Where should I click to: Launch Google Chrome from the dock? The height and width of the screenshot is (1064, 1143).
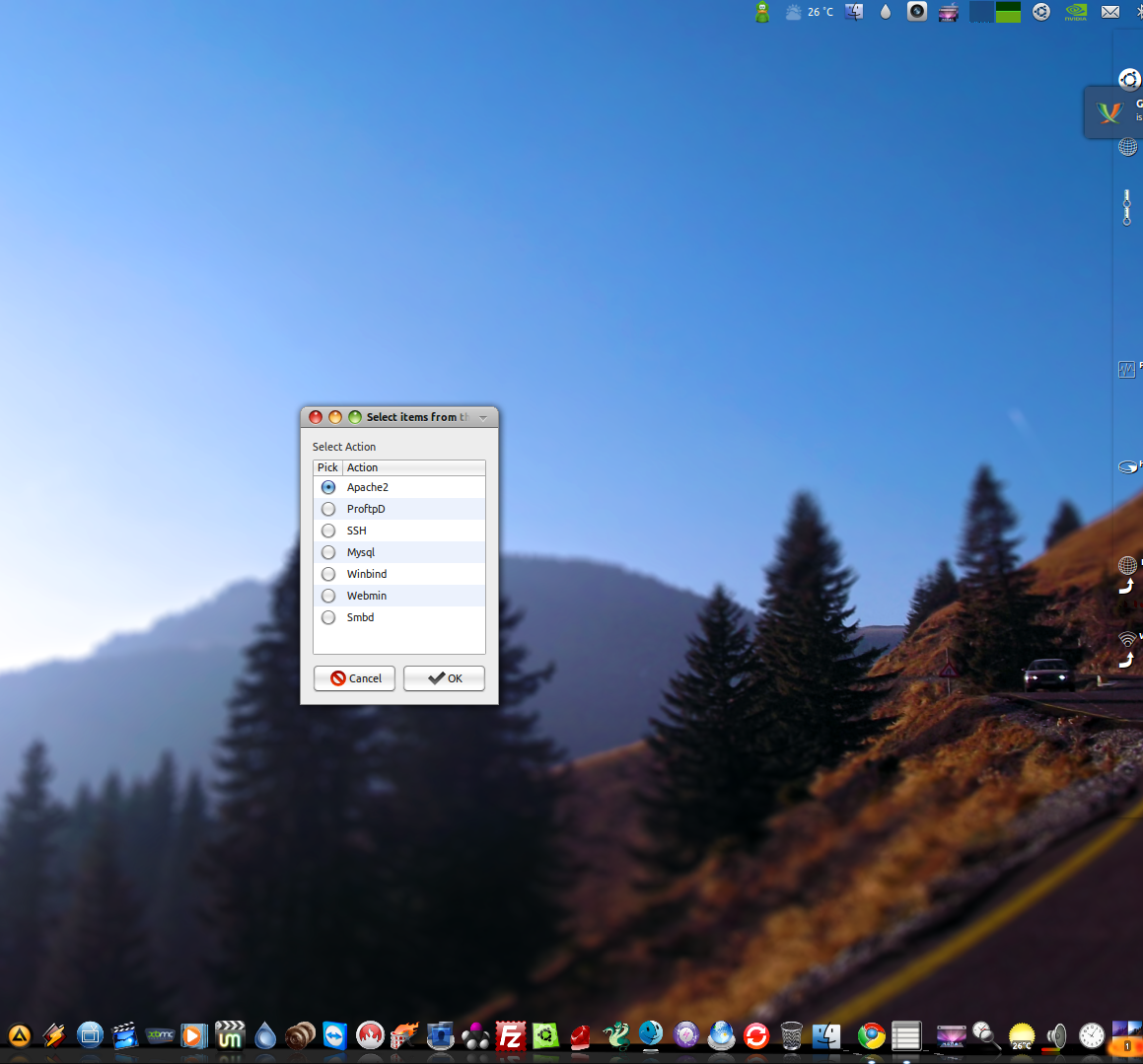[x=871, y=1035]
